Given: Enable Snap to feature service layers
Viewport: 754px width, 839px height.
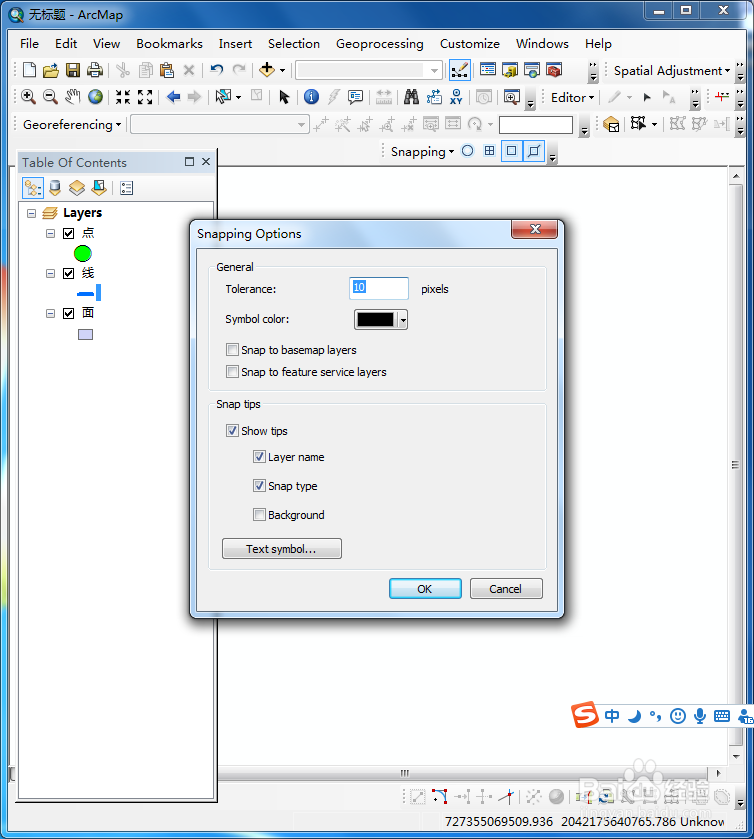Looking at the screenshot, I should click(x=232, y=372).
